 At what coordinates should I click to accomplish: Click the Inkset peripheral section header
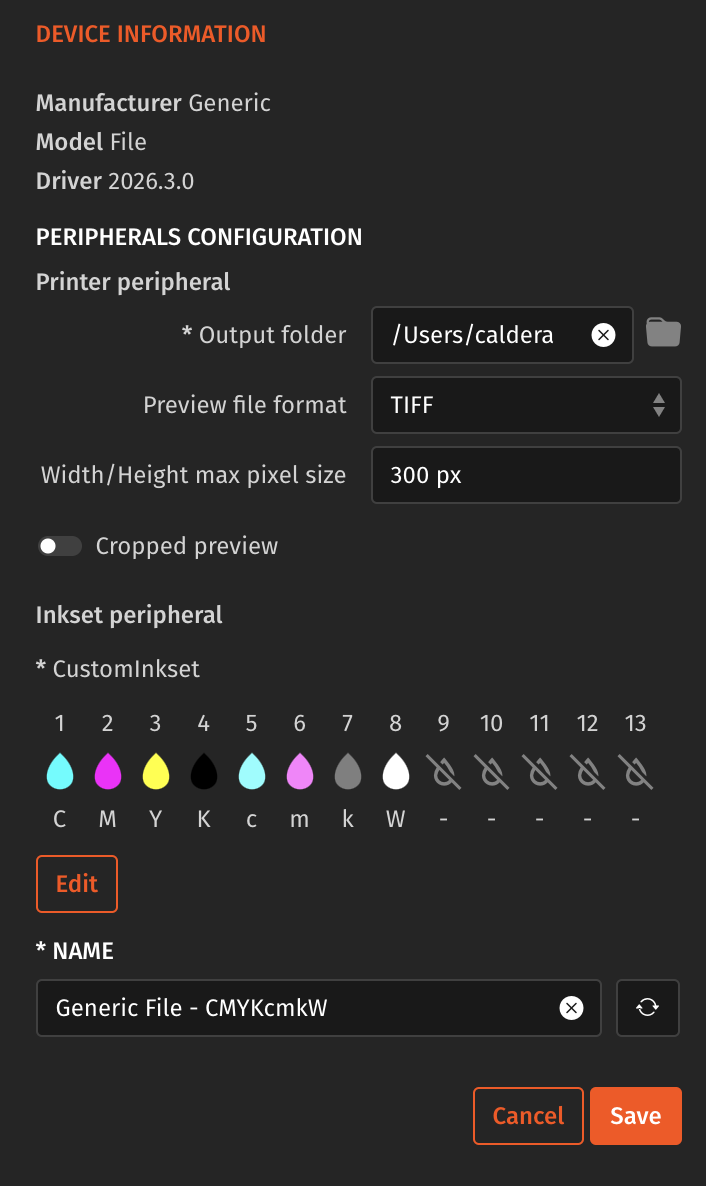[x=129, y=614]
